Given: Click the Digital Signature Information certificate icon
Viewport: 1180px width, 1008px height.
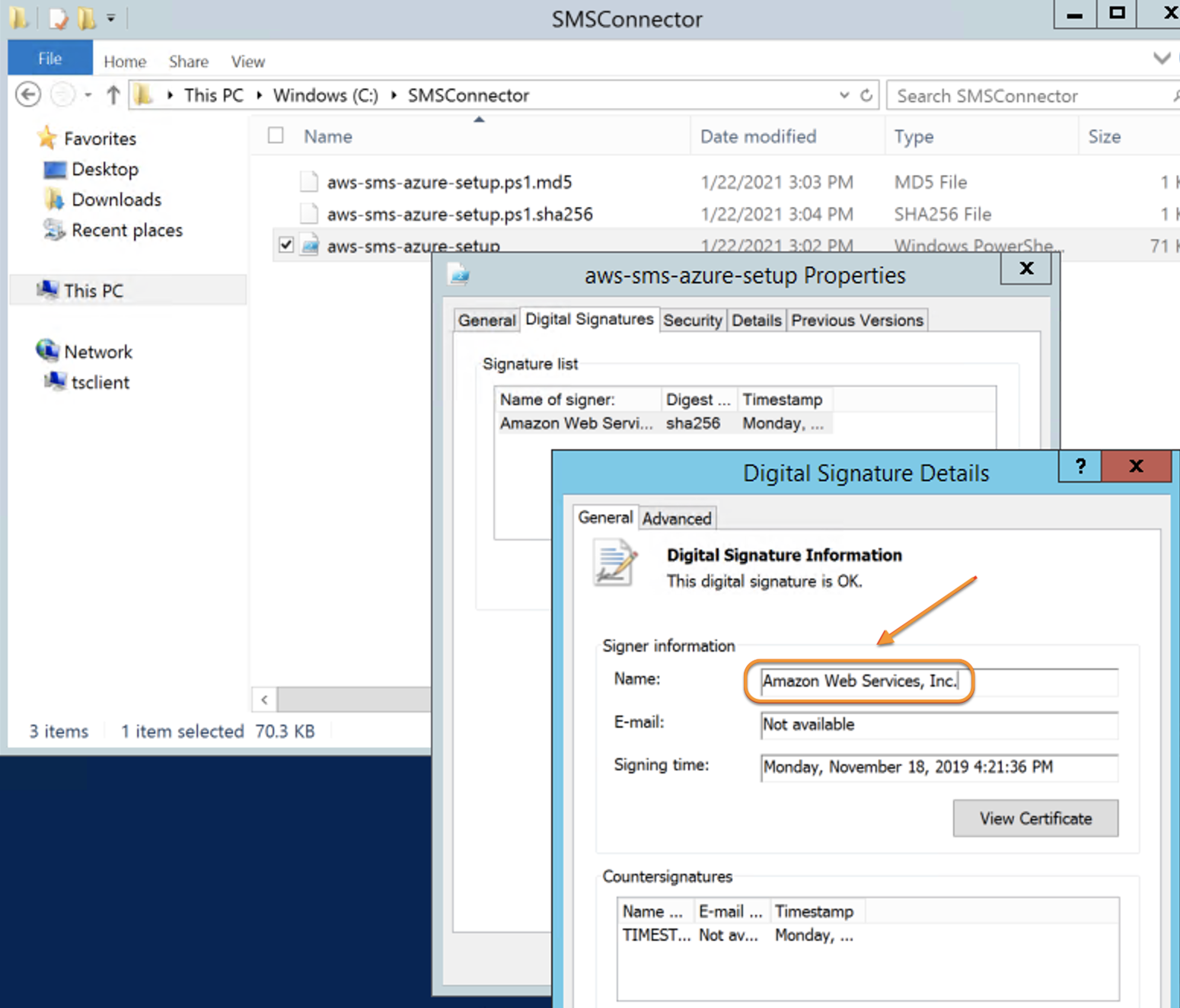Looking at the screenshot, I should (x=615, y=562).
